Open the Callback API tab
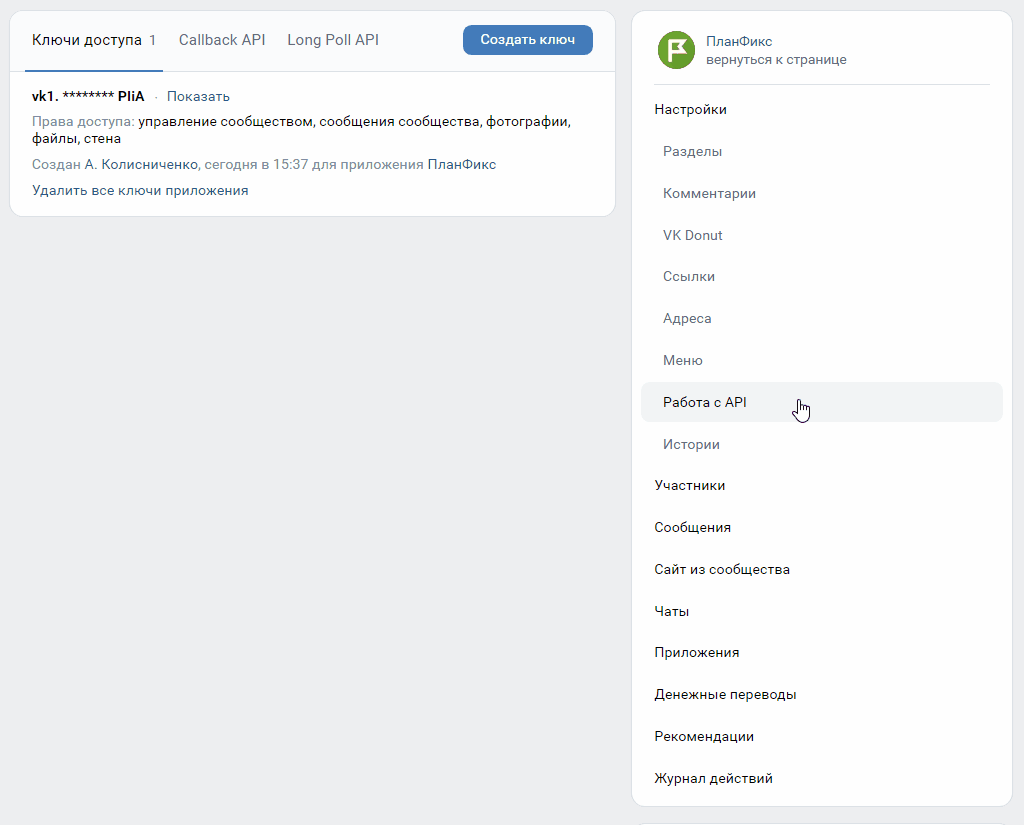 click(222, 40)
